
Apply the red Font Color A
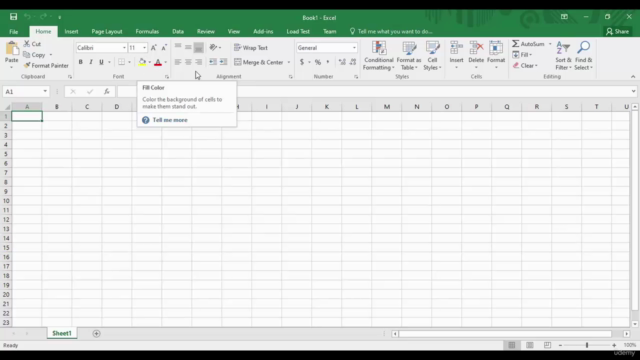[x=158, y=62]
